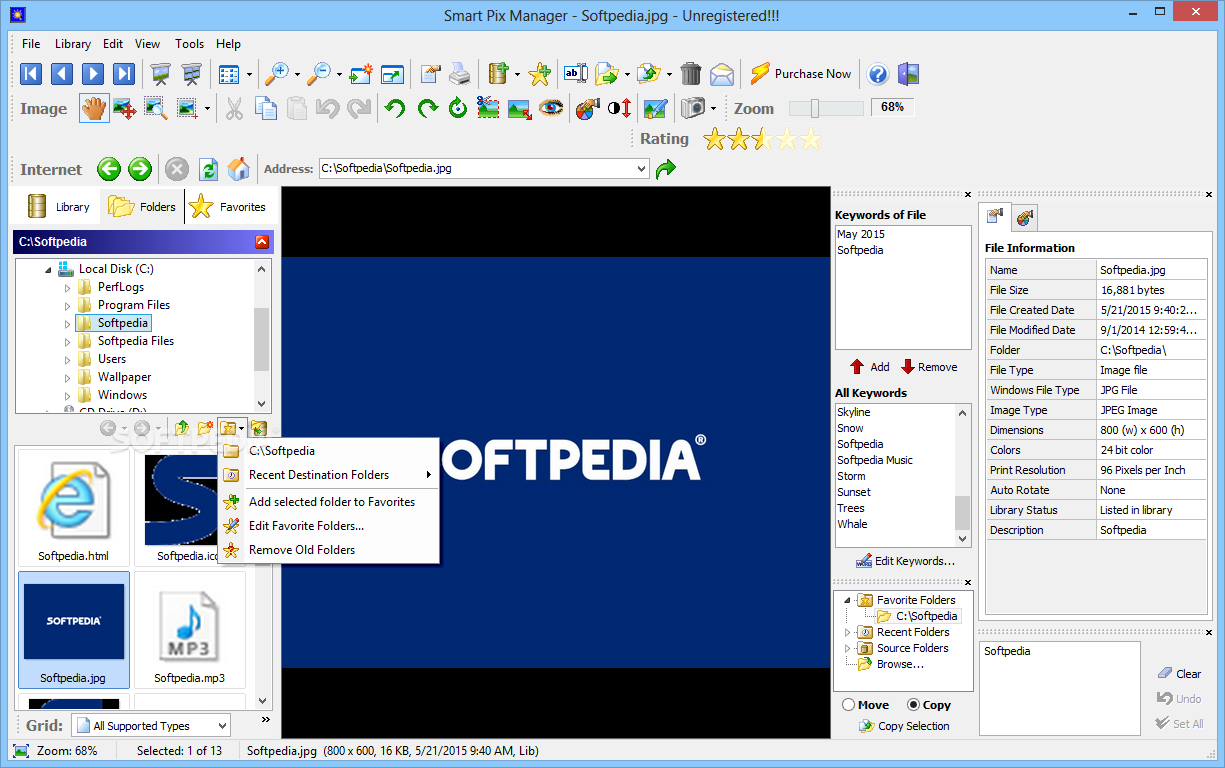
Task: Choose Add selected folder to Favorites
Action: [x=329, y=502]
